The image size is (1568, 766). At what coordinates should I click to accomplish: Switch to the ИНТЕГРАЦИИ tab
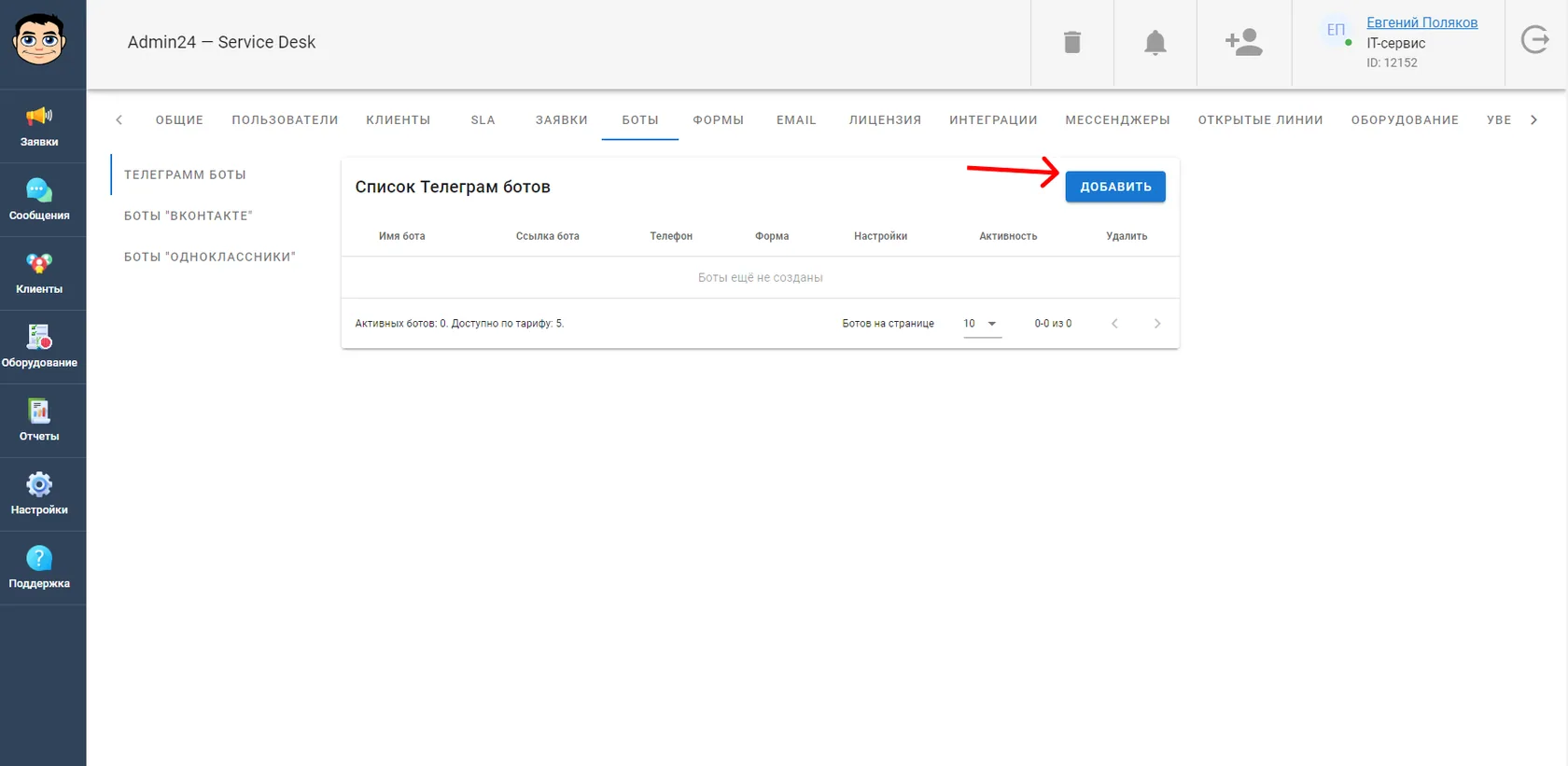(x=993, y=120)
